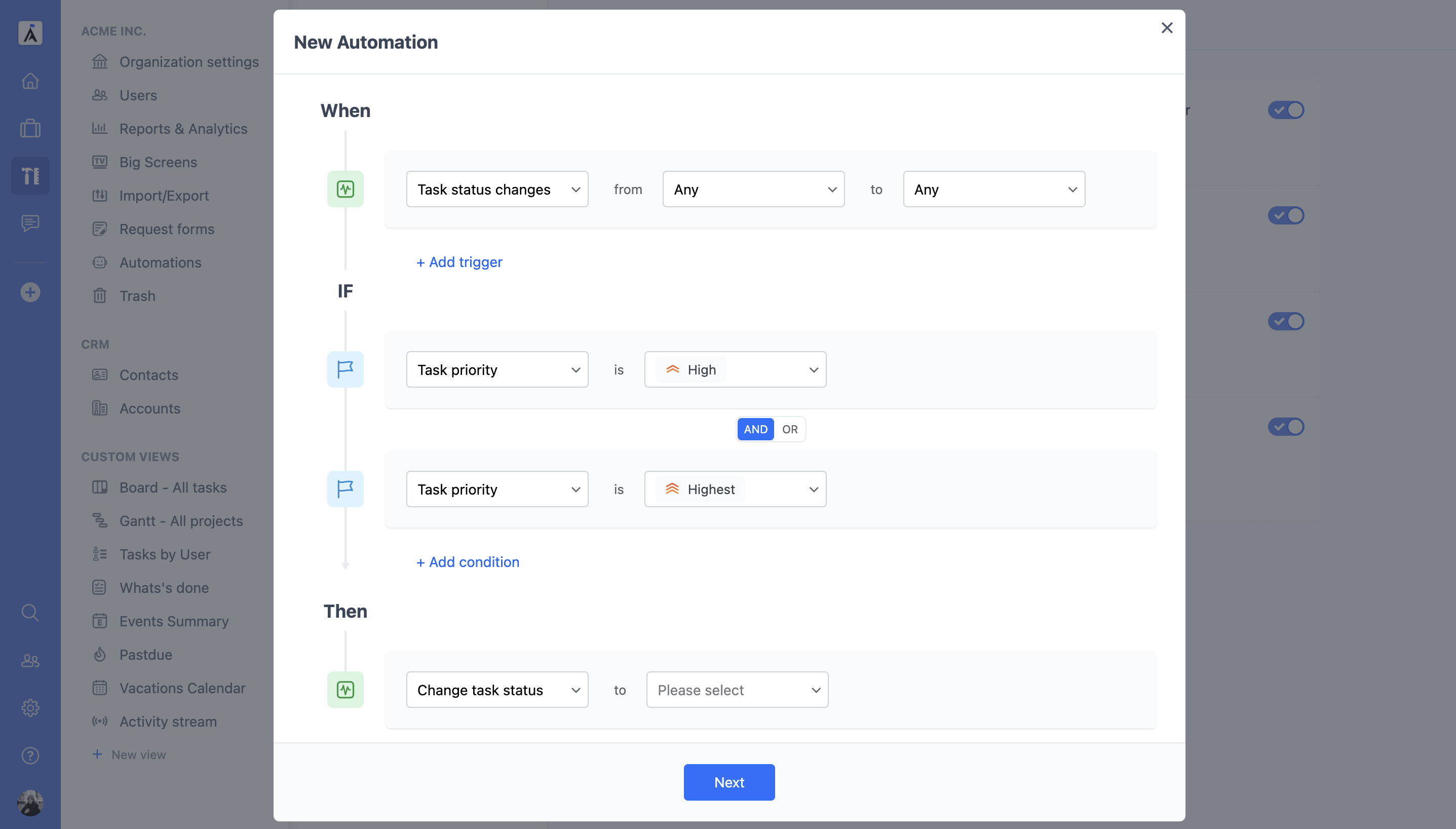
Task: Open the Please select status dropdown
Action: coord(737,690)
